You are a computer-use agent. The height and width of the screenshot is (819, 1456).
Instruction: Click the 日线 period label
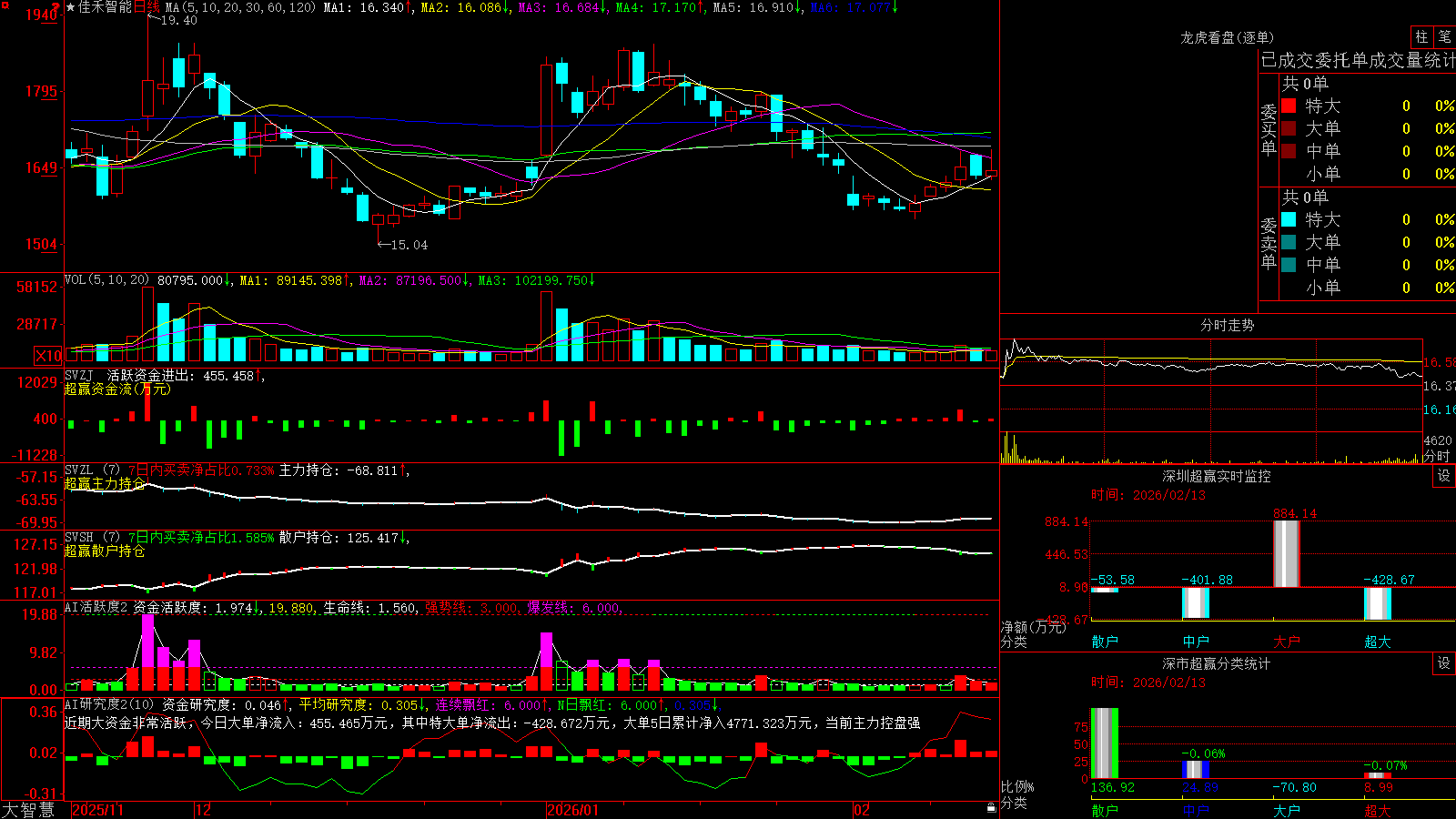147,7
